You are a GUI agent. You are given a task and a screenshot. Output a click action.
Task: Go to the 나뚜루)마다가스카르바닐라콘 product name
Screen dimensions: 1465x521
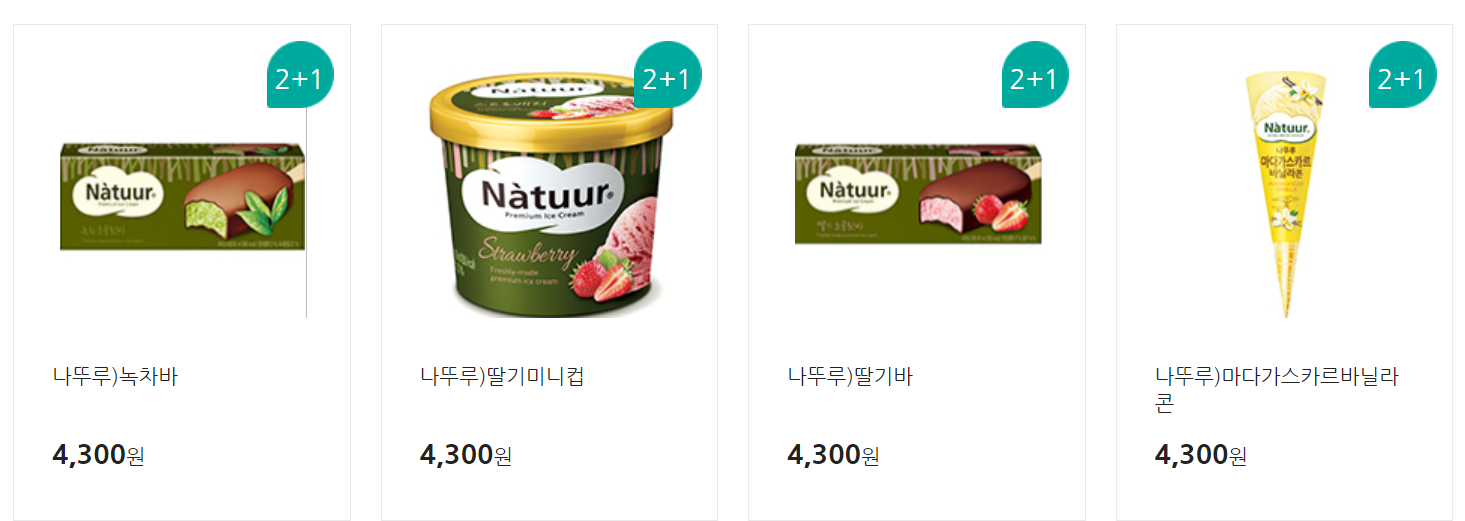pos(1276,390)
